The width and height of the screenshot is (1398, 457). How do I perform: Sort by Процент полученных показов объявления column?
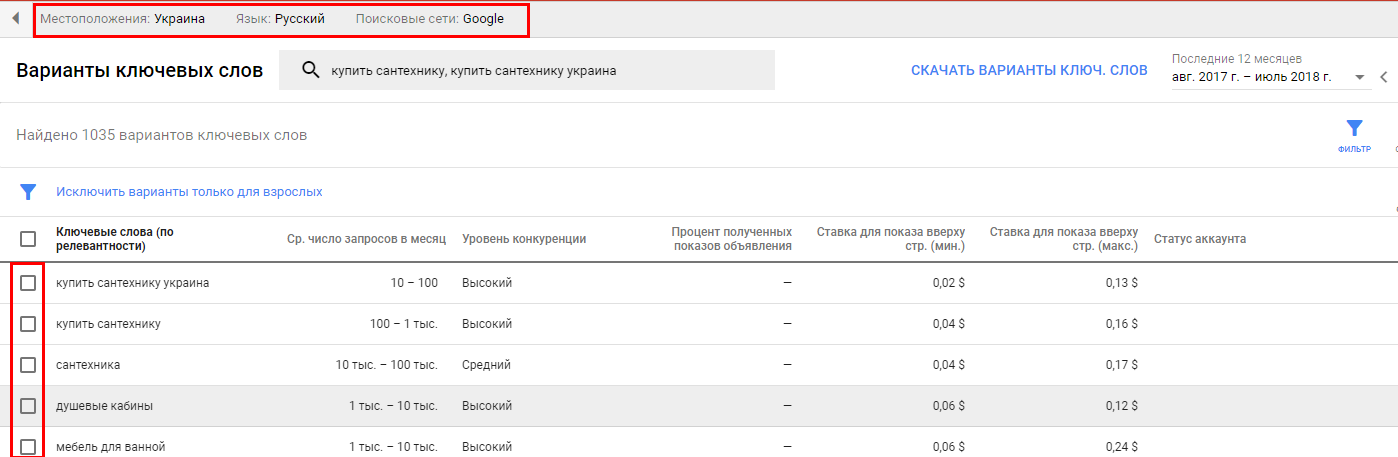pos(732,239)
